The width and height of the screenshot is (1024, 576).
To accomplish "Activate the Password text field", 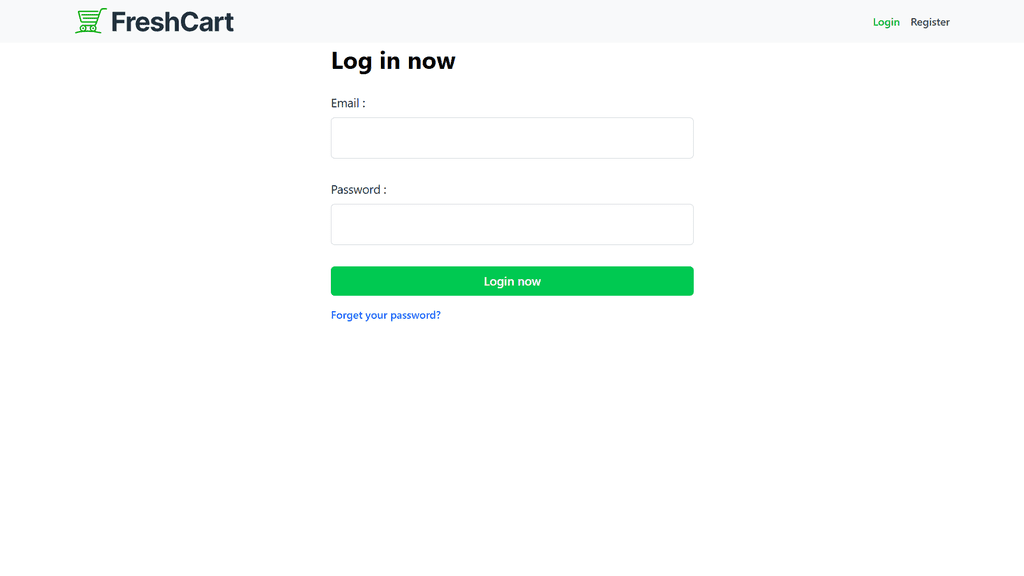I will (x=512, y=224).
